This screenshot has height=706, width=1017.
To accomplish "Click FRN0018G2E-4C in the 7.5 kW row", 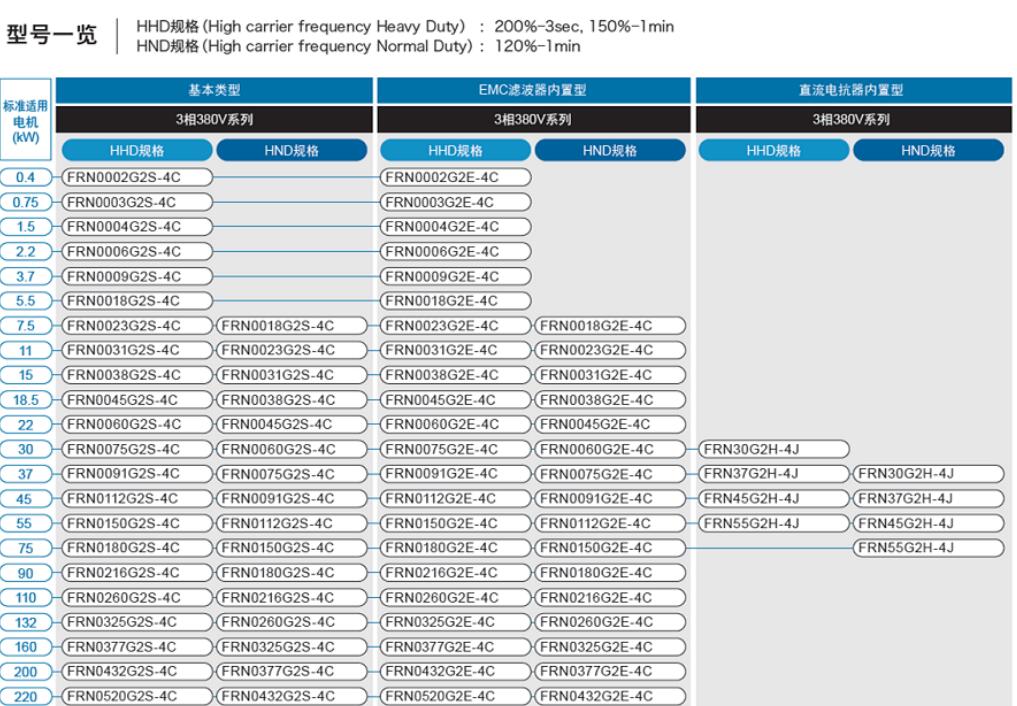I will (610, 325).
